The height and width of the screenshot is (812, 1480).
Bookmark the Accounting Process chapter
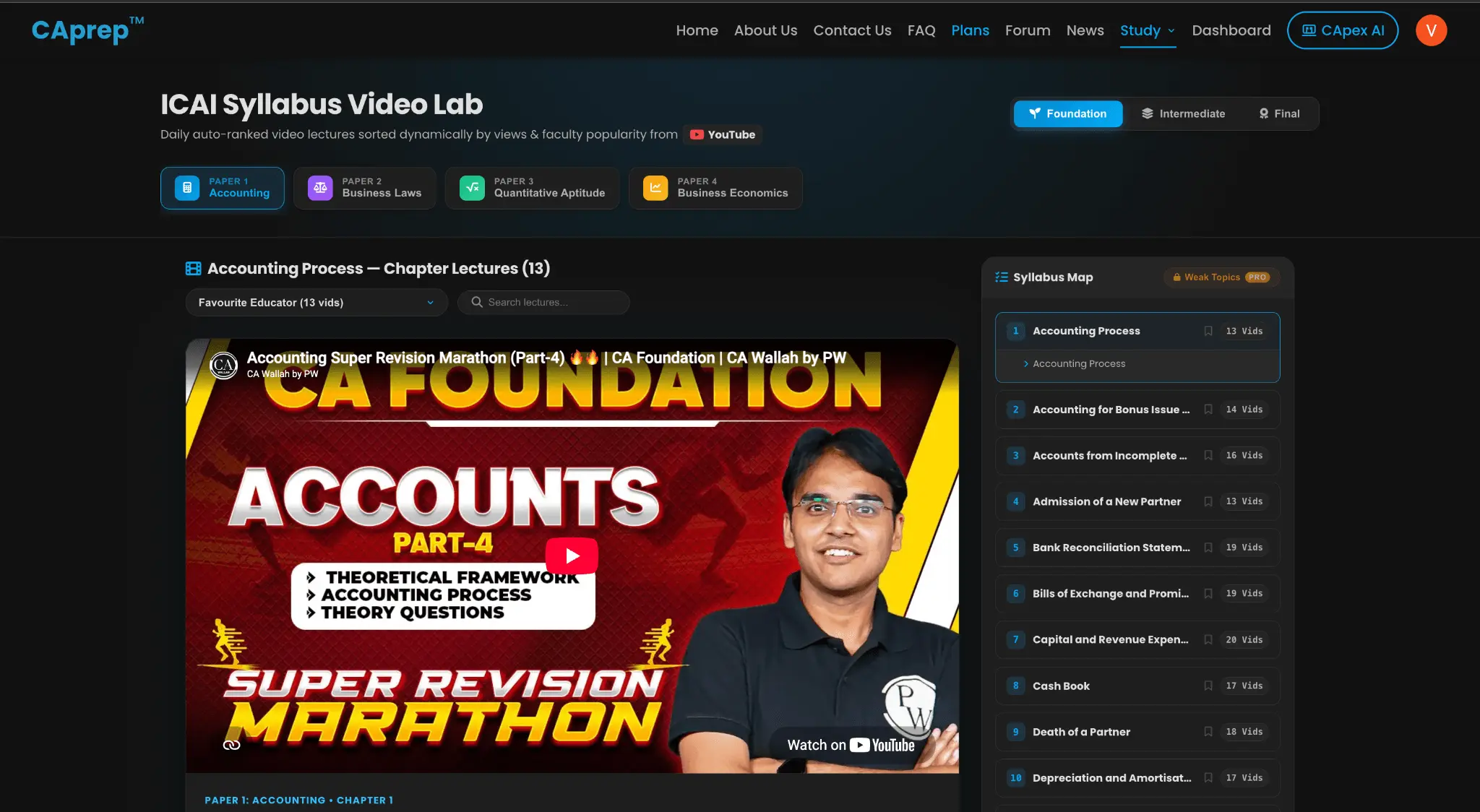(x=1208, y=331)
